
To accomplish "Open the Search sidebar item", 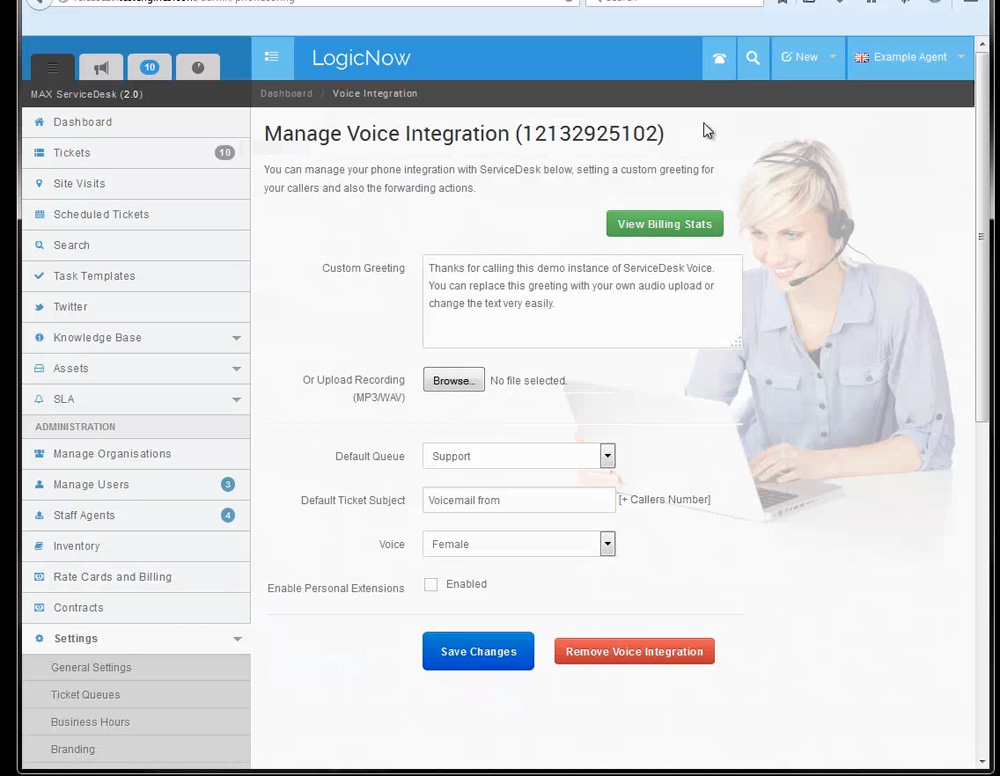I will pyautogui.click(x=136, y=245).
